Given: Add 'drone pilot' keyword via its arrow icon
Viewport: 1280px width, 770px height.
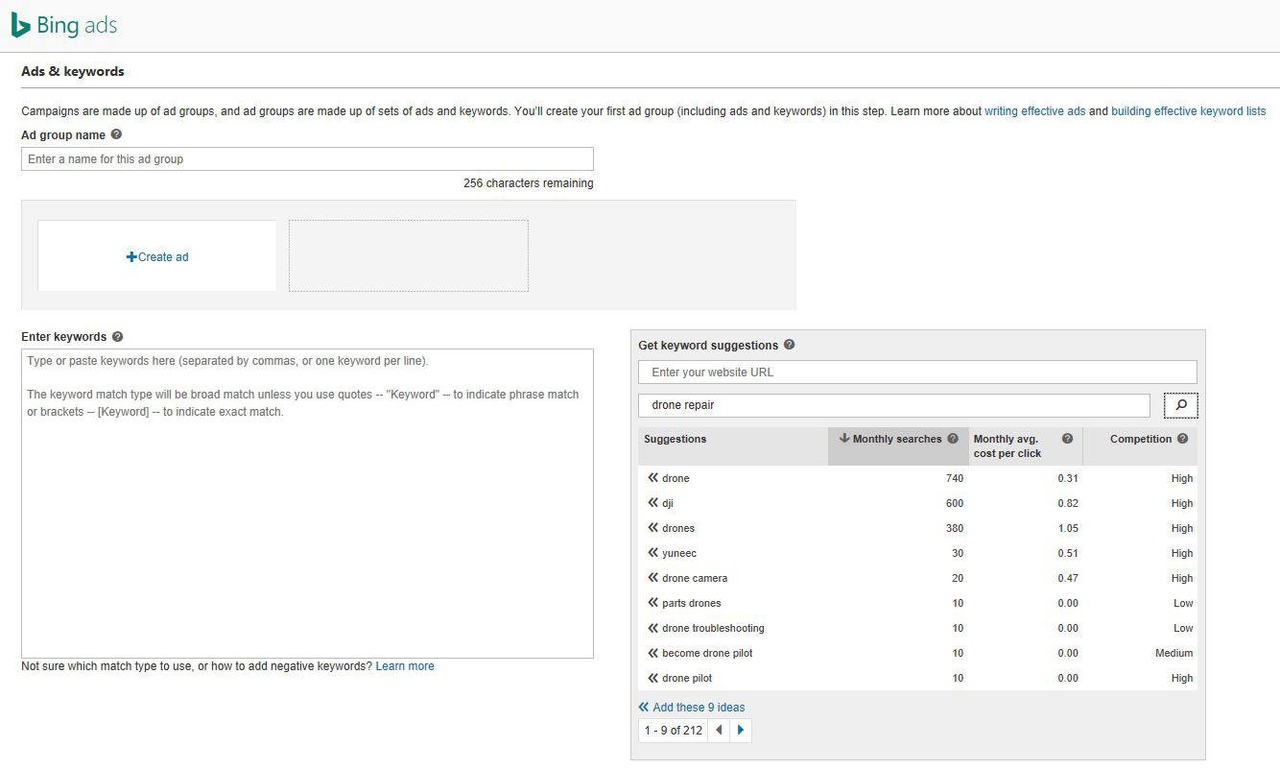Looking at the screenshot, I should pyautogui.click(x=653, y=678).
